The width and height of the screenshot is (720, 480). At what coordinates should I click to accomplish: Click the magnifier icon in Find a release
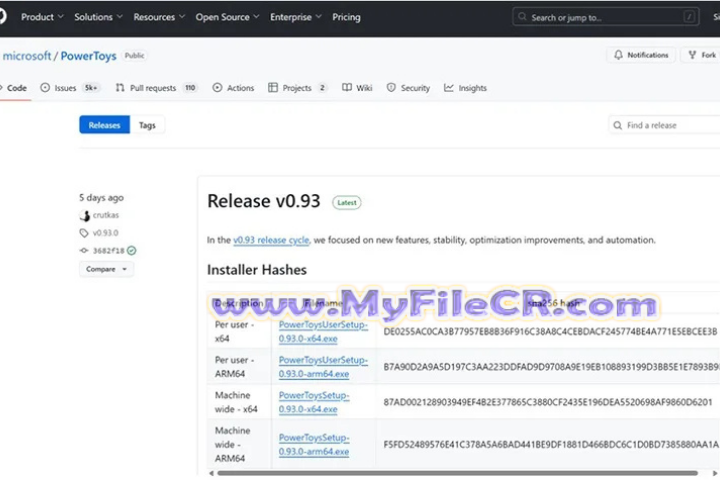pyautogui.click(x=618, y=125)
